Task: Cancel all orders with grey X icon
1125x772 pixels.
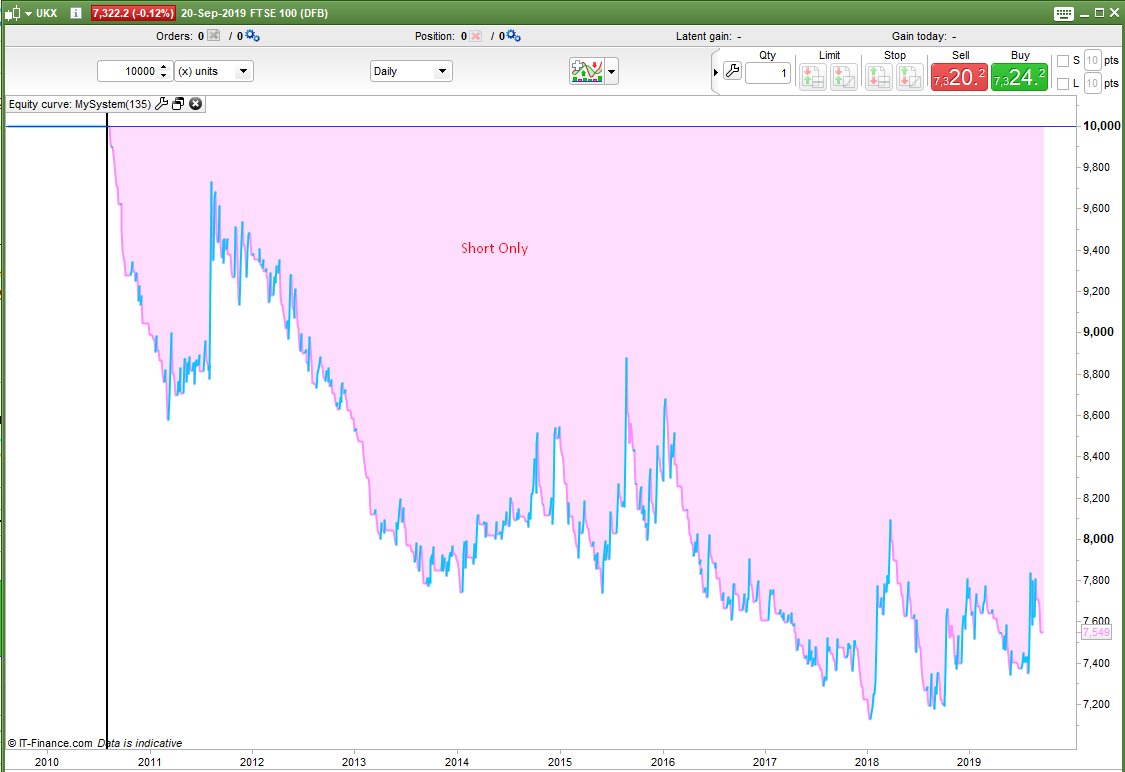Action: (214, 35)
